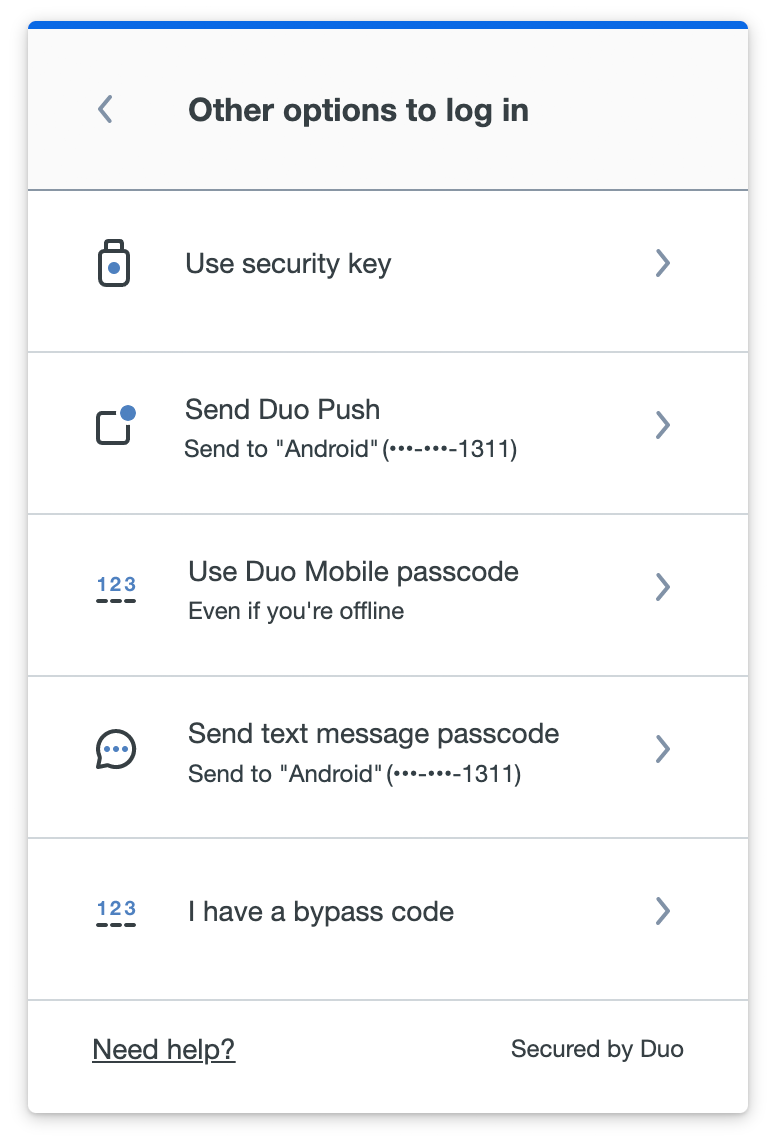Select the bypass code 123 icon
780x1139 pixels.
point(115,910)
